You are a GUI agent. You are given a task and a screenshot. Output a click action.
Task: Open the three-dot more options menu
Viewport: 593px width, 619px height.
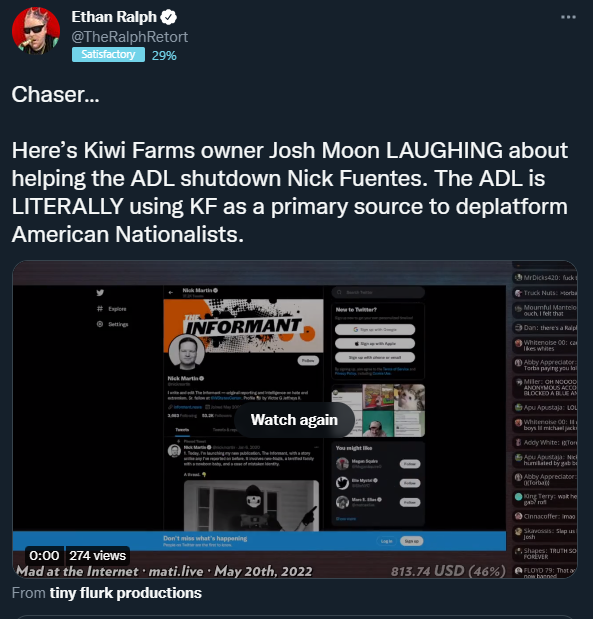(x=568, y=17)
